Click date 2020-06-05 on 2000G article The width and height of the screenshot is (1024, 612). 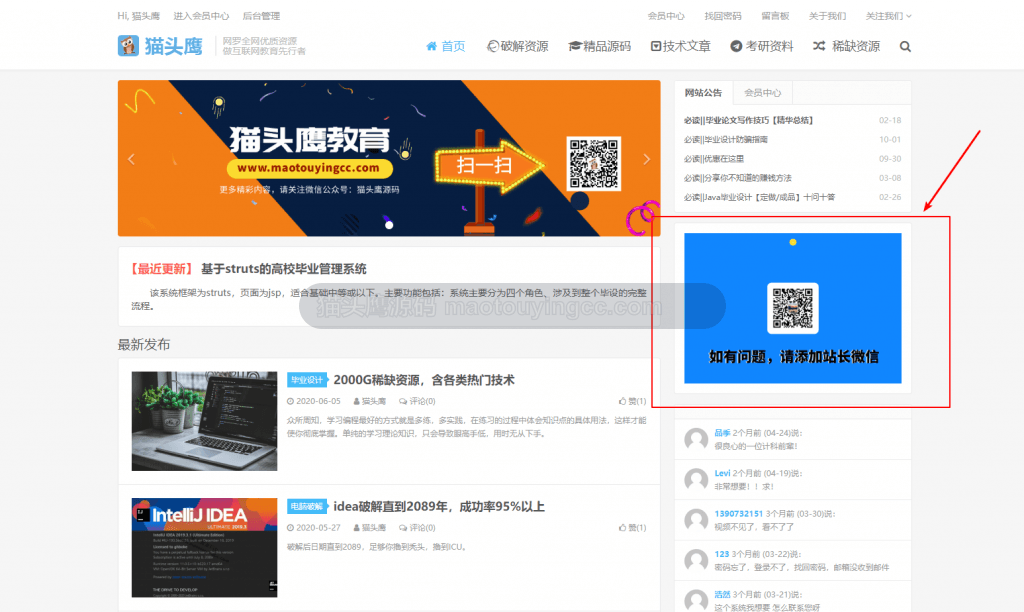point(314,401)
